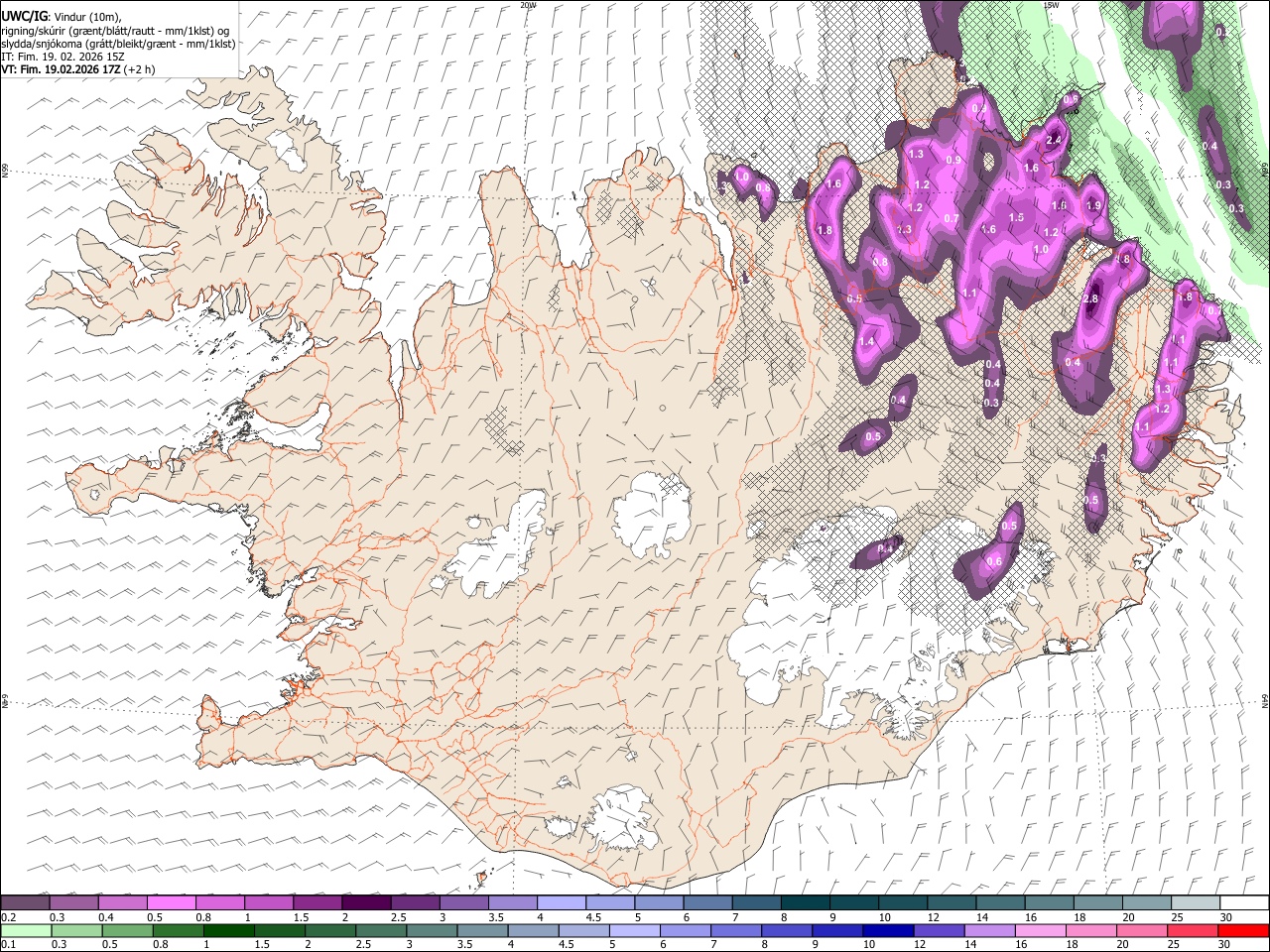Viewport: 1270px width, 952px height.
Task: Click the "Vindur (10m)," header text
Action: click(x=87, y=17)
